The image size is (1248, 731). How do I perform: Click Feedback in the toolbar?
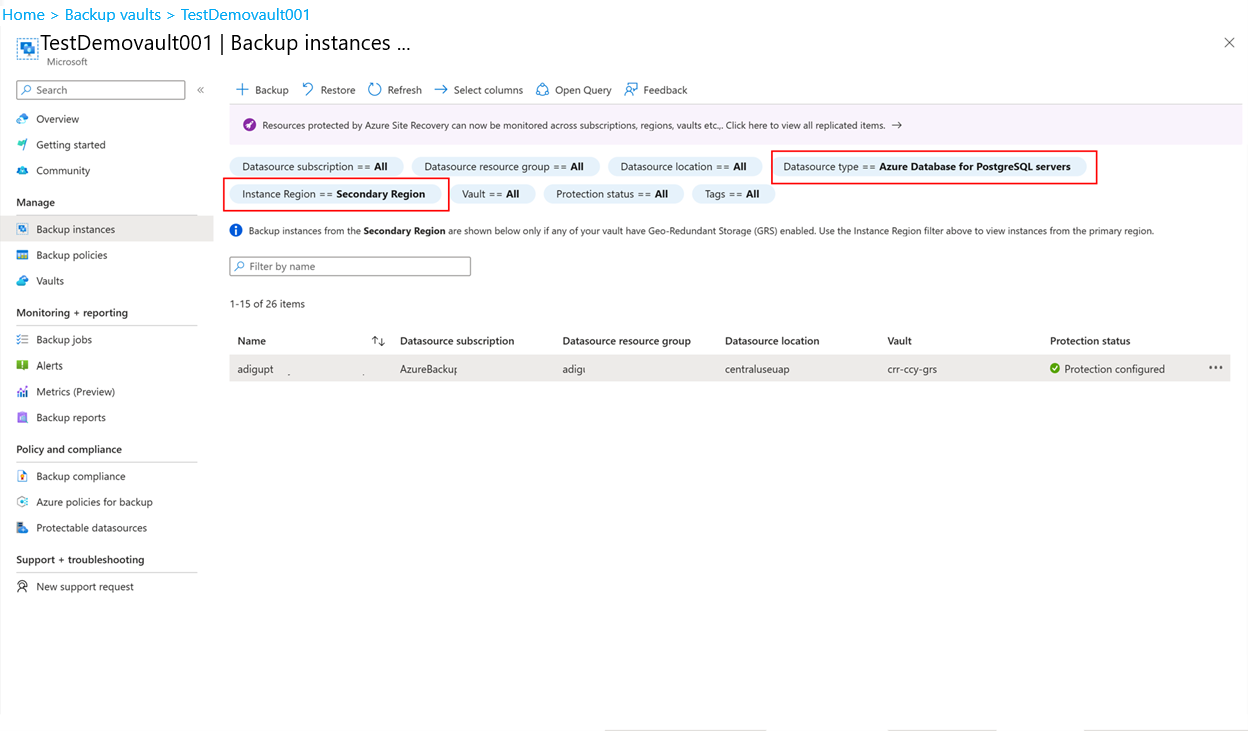click(x=656, y=90)
